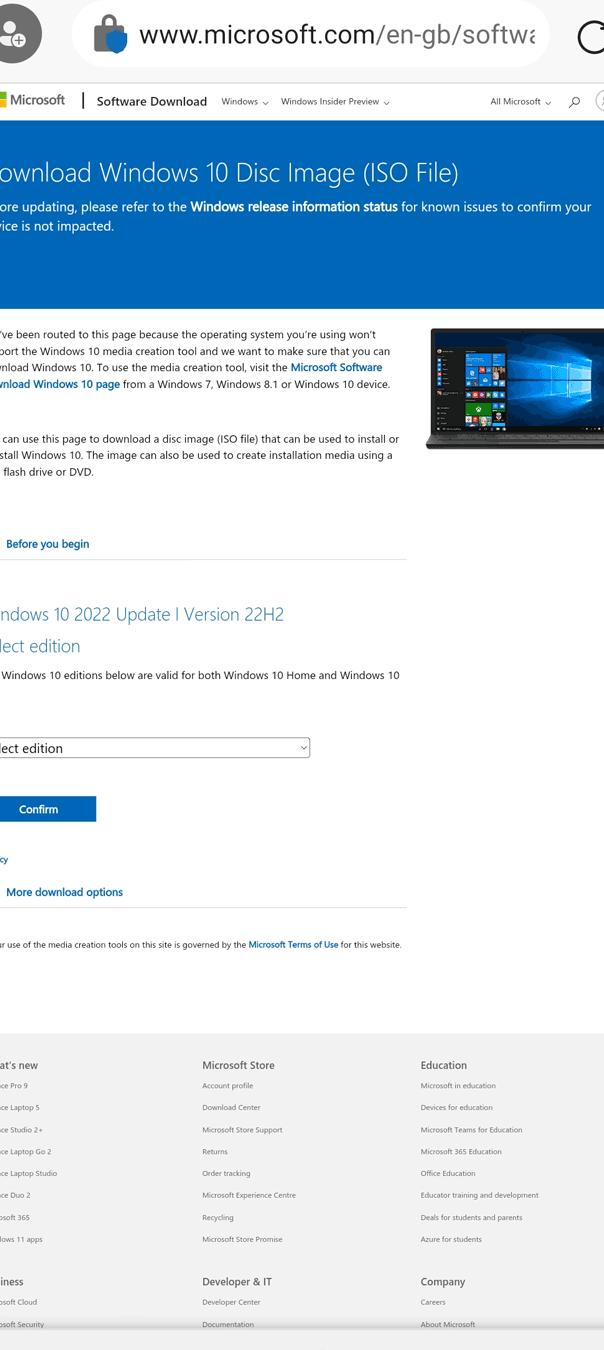Open Microsoft Store Promise link
The width and height of the screenshot is (604, 1350).
pyautogui.click(x=242, y=1240)
